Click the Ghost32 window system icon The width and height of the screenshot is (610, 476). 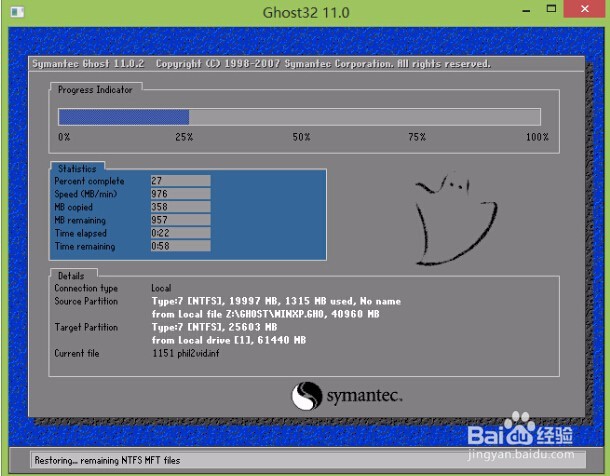pyautogui.click(x=17, y=12)
